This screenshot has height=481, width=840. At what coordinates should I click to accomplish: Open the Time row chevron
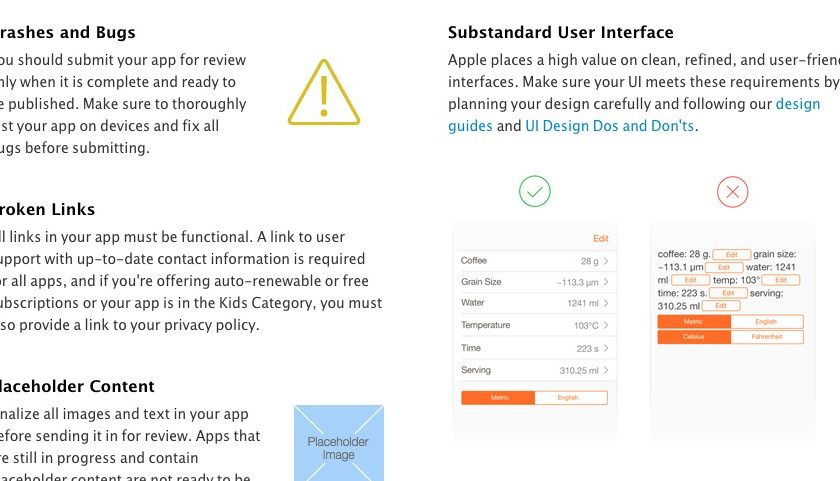pyautogui.click(x=606, y=348)
